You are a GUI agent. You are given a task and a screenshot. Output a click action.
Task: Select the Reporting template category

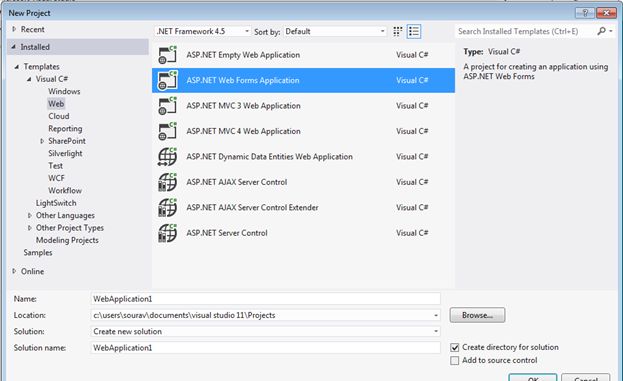coord(65,129)
